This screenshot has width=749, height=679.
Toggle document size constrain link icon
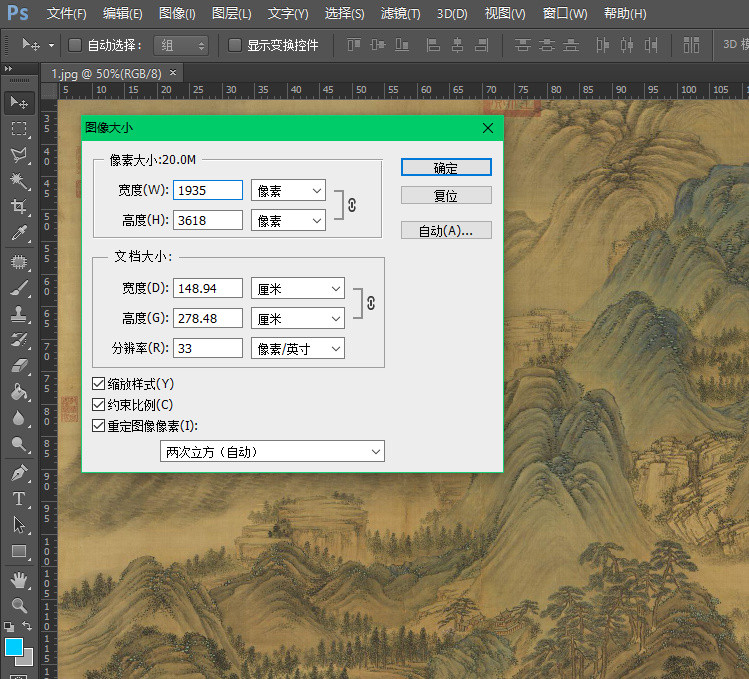coord(371,303)
